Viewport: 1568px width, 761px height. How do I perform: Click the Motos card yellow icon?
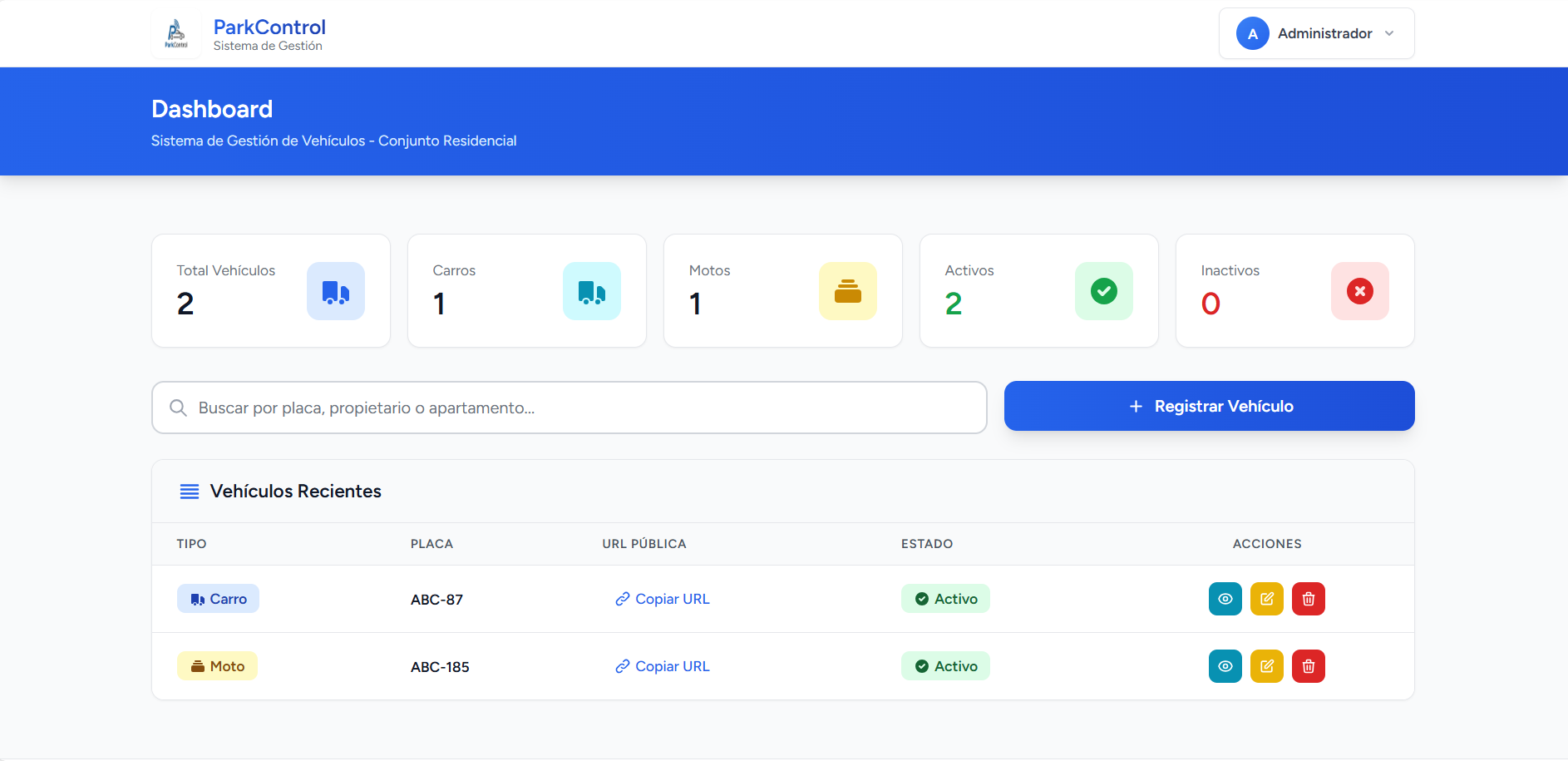(x=847, y=291)
